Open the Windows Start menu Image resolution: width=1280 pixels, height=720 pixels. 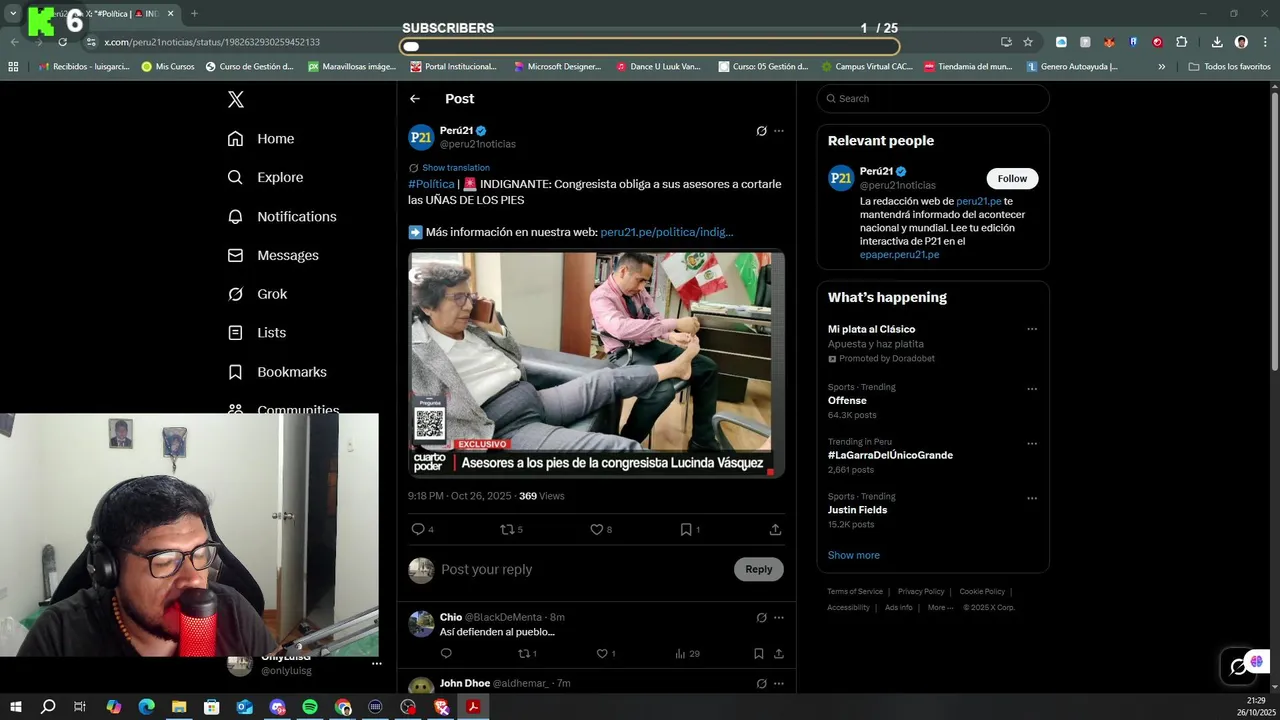[15, 707]
